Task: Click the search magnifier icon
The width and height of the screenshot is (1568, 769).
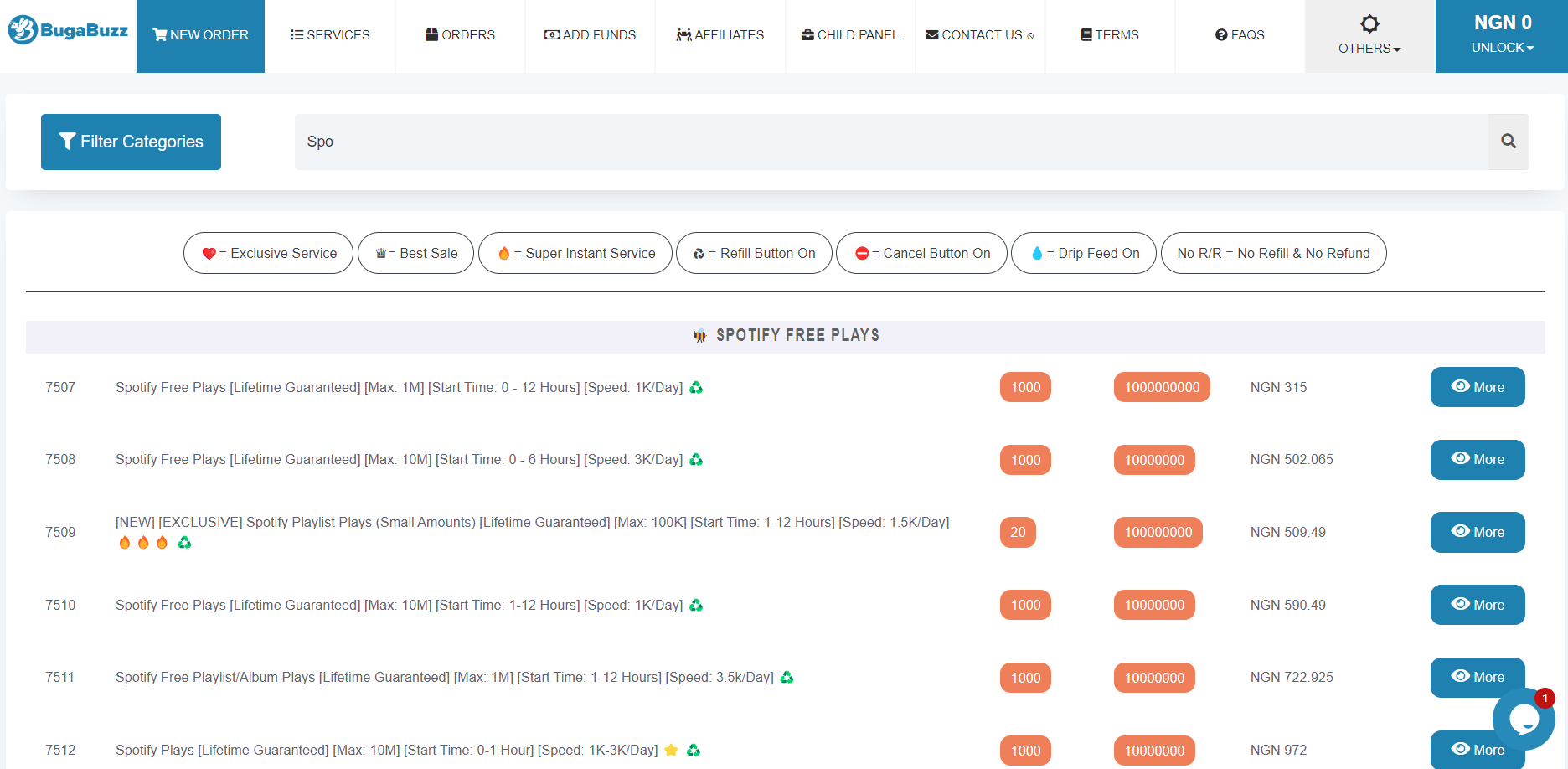Action: (1509, 142)
